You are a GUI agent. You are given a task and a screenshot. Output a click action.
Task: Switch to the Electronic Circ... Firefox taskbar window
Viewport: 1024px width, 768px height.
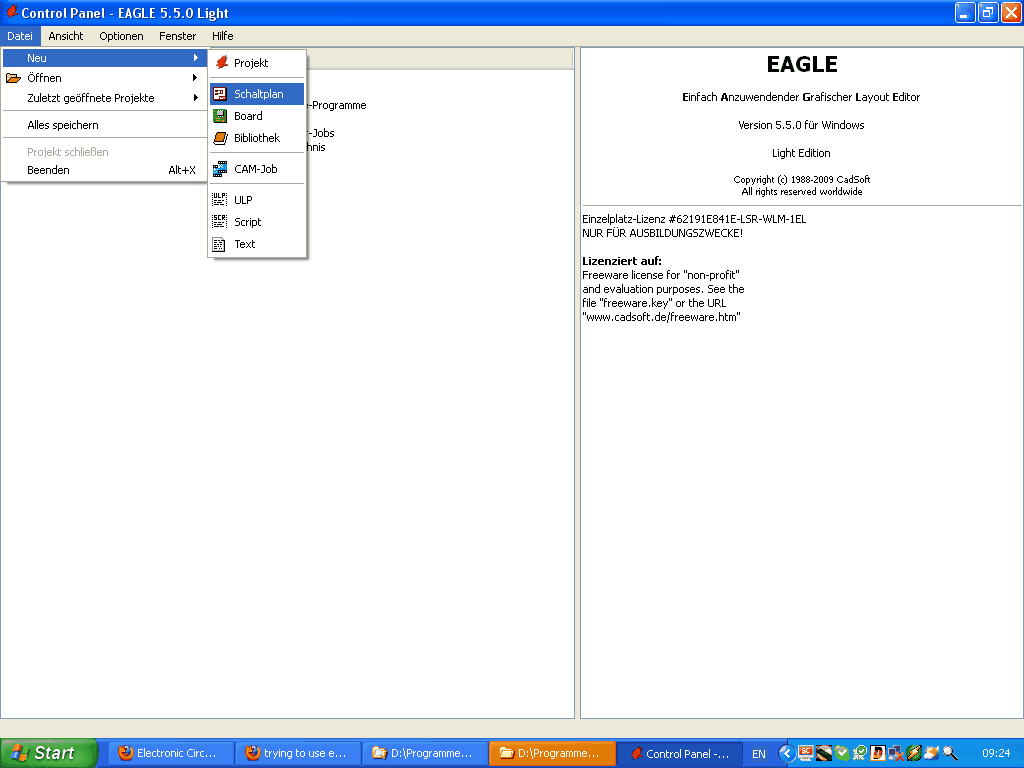170,754
